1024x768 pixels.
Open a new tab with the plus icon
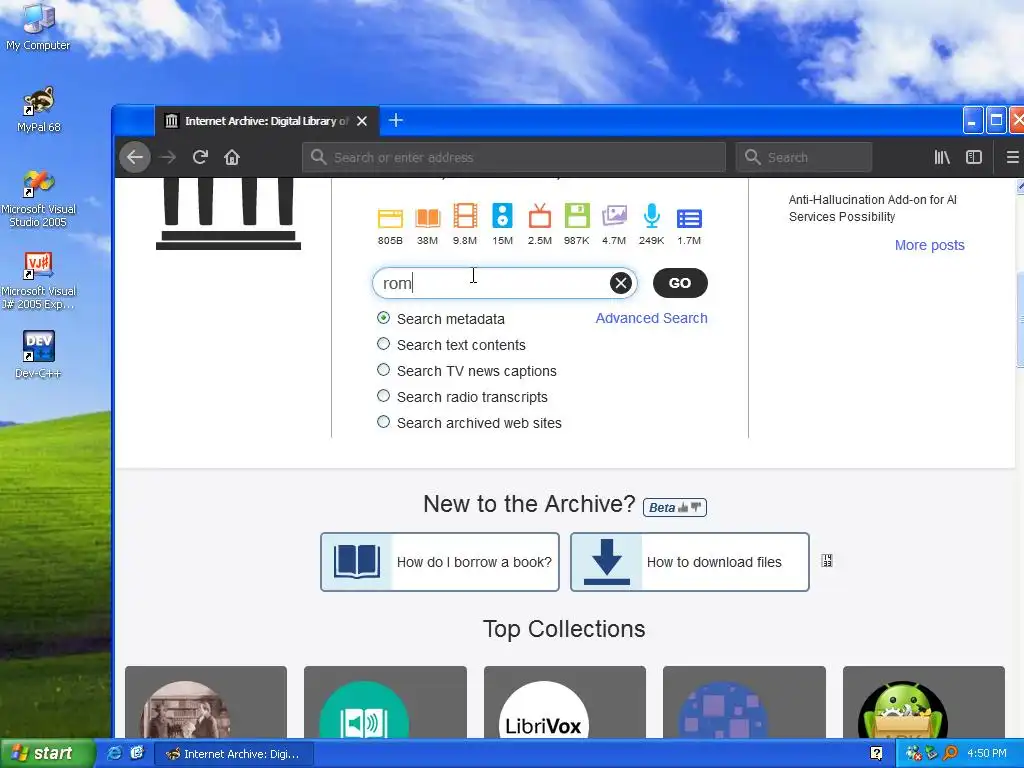[x=396, y=120]
